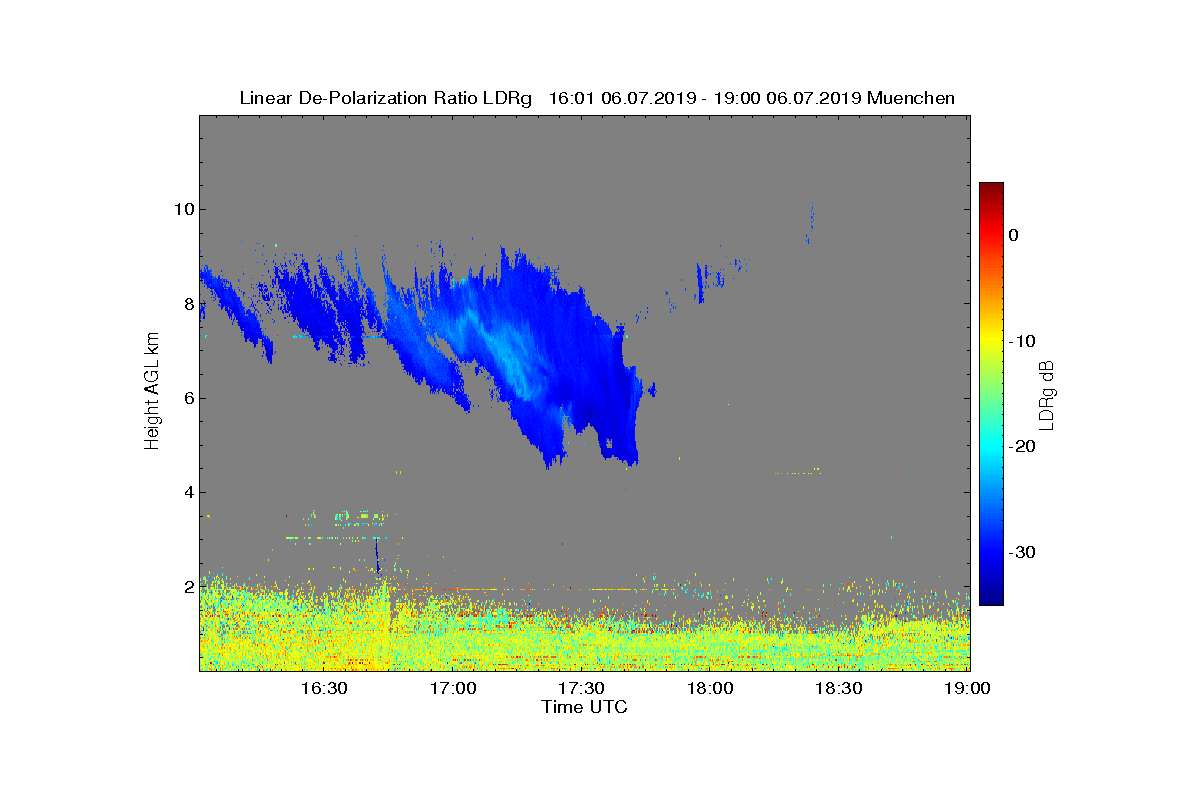Viewport: 1200px width, 800px height.
Task: Click the 17:00 time tick label
Action: click(x=453, y=688)
